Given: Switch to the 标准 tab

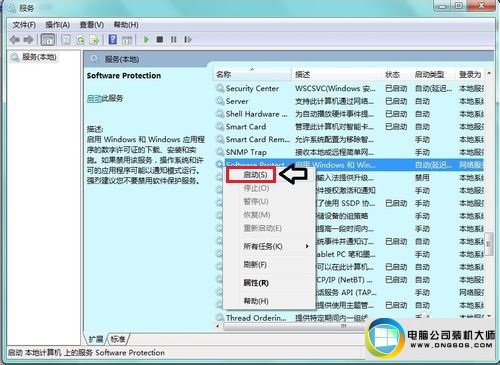Looking at the screenshot, I should pyautogui.click(x=118, y=339).
